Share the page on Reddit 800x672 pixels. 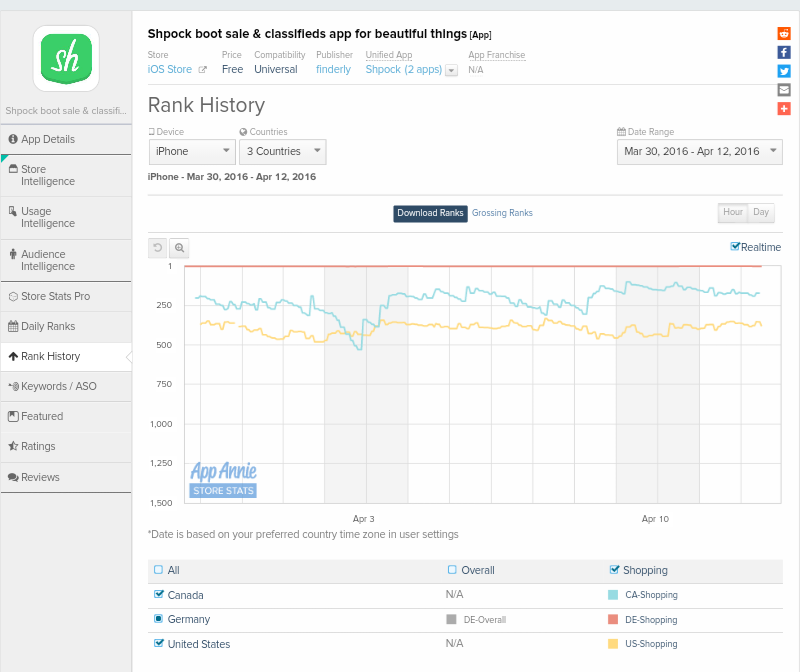[784, 34]
